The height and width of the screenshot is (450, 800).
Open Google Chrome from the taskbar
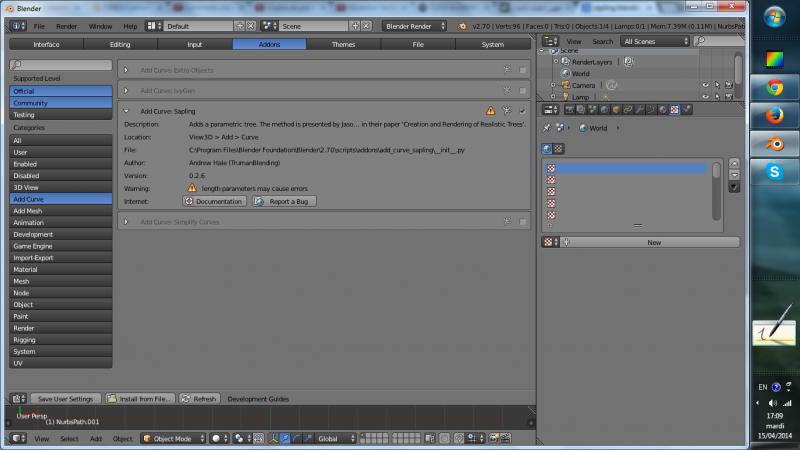pos(774,88)
